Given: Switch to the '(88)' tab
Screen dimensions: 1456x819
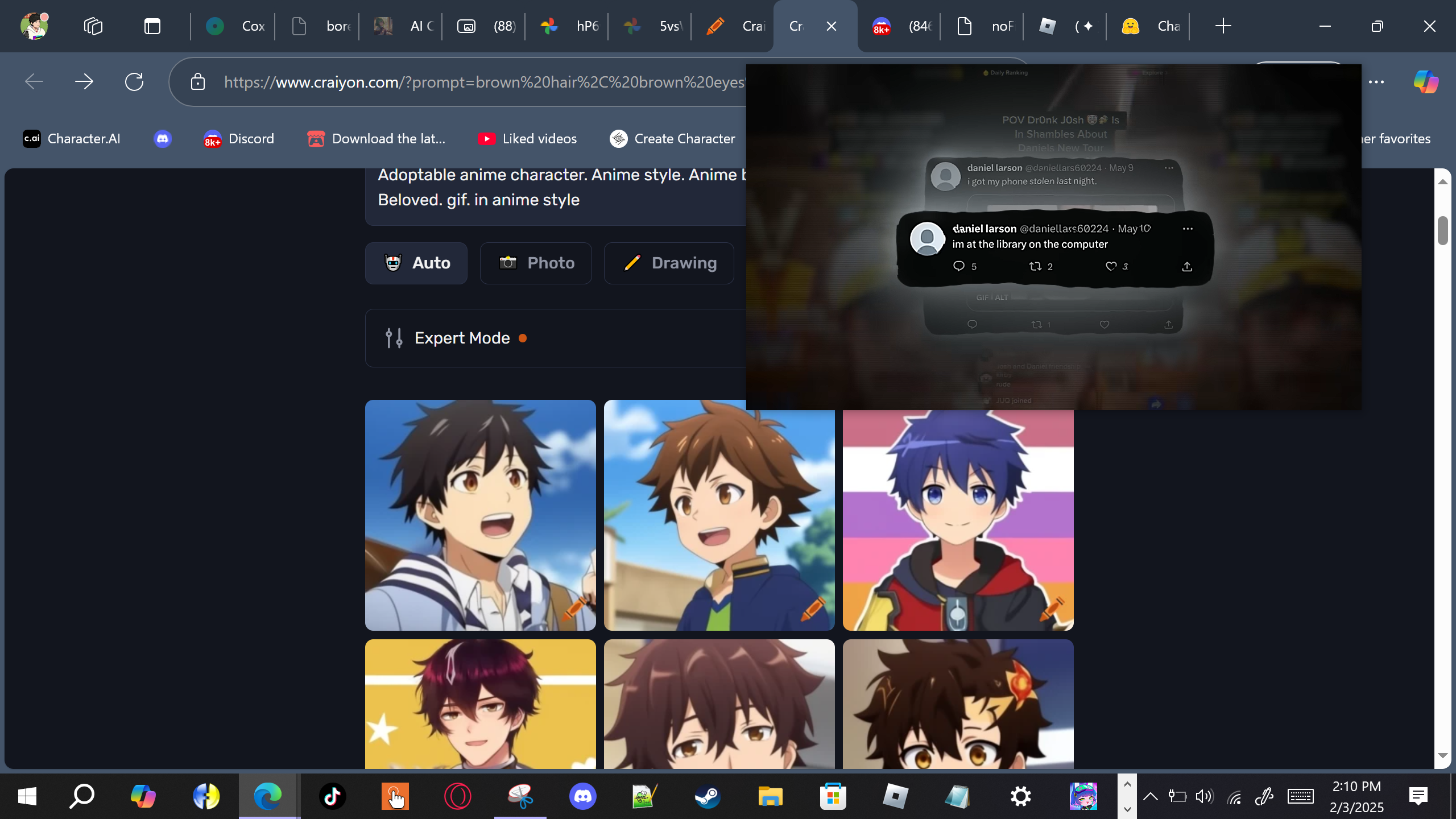Looking at the screenshot, I should 485,26.
